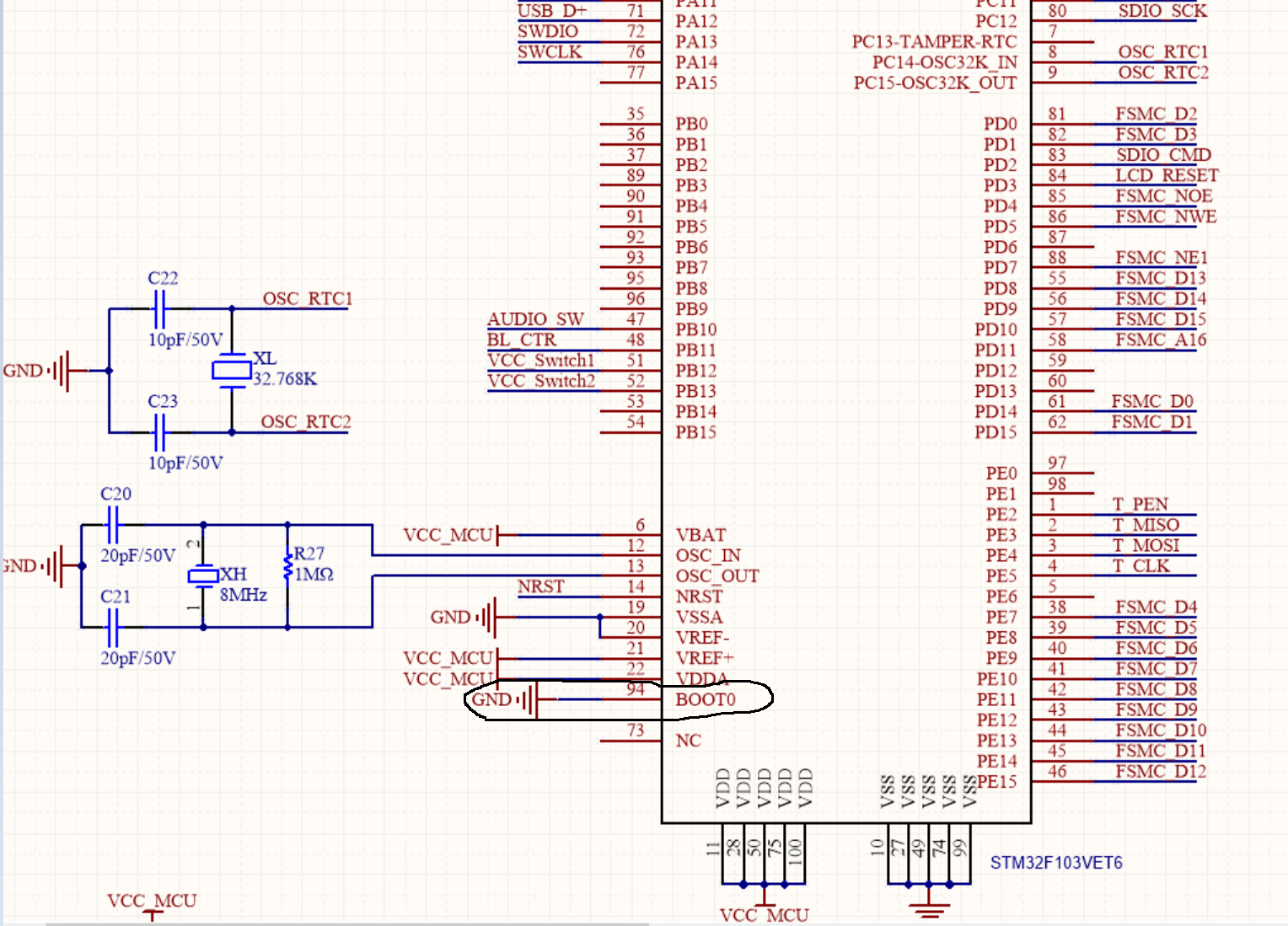The image size is (1288, 926).
Task: Click the FSMC_D0 net label
Action: [x=1152, y=401]
